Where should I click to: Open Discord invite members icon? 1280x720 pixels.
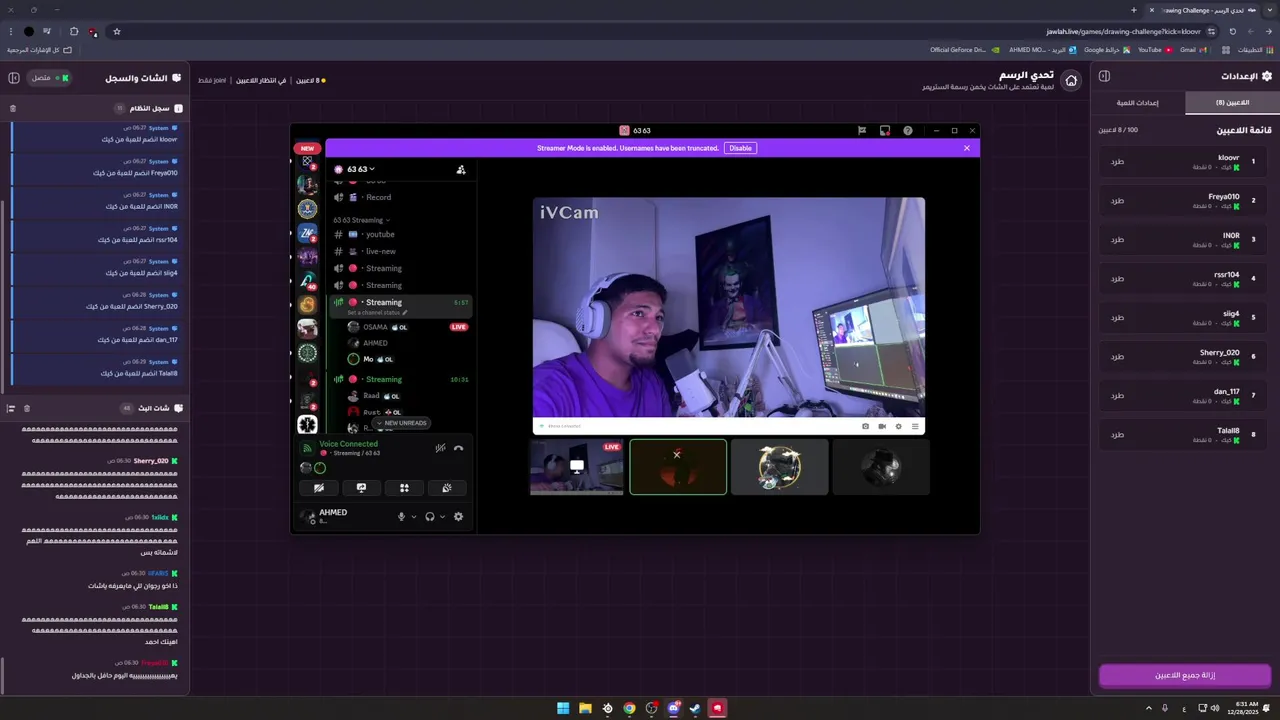pos(461,170)
